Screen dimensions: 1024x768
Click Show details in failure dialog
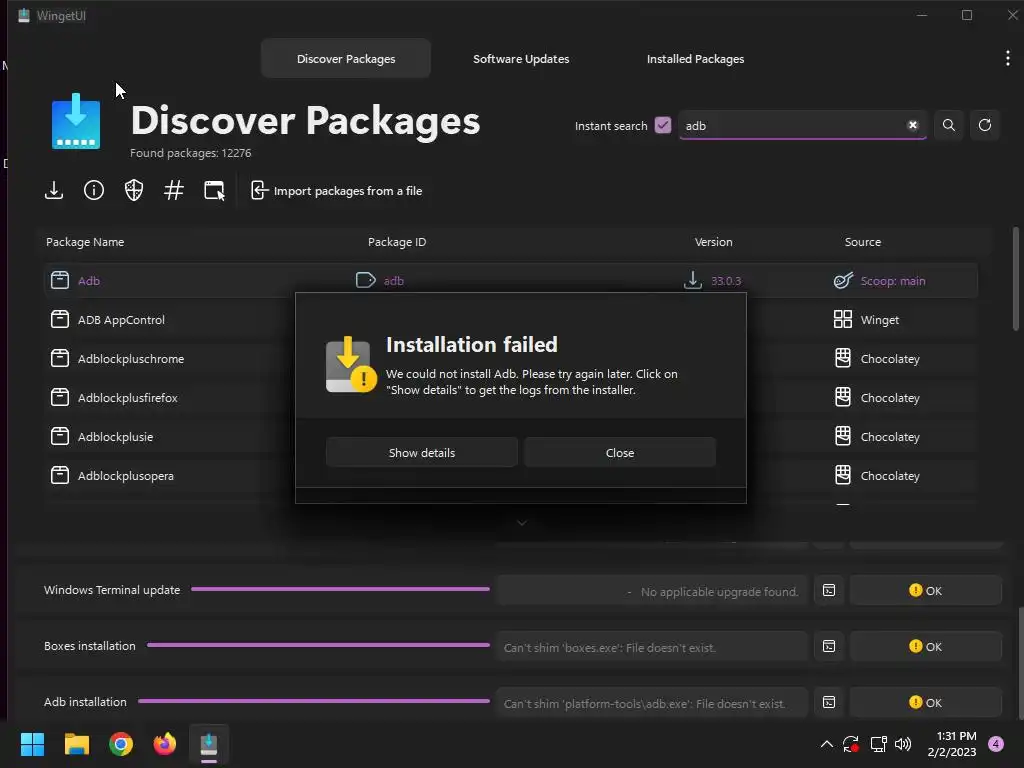422,453
